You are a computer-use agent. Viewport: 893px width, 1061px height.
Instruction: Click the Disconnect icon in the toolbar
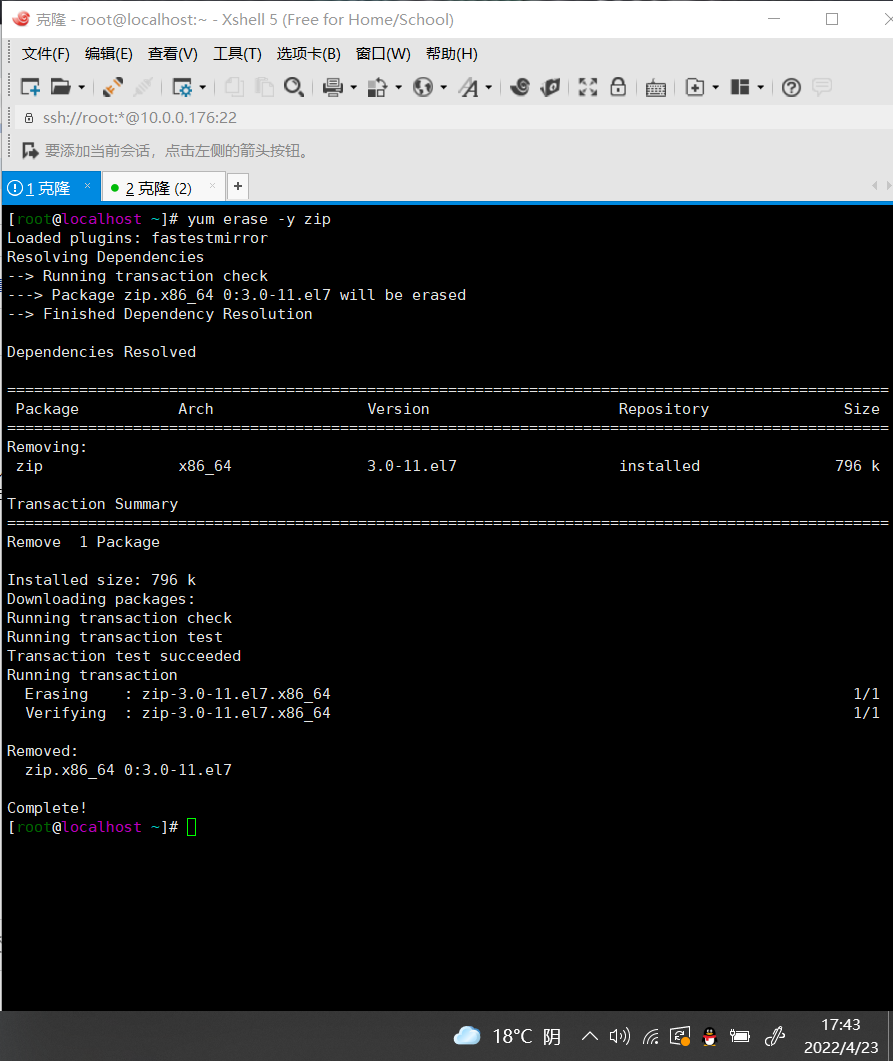click(x=143, y=87)
